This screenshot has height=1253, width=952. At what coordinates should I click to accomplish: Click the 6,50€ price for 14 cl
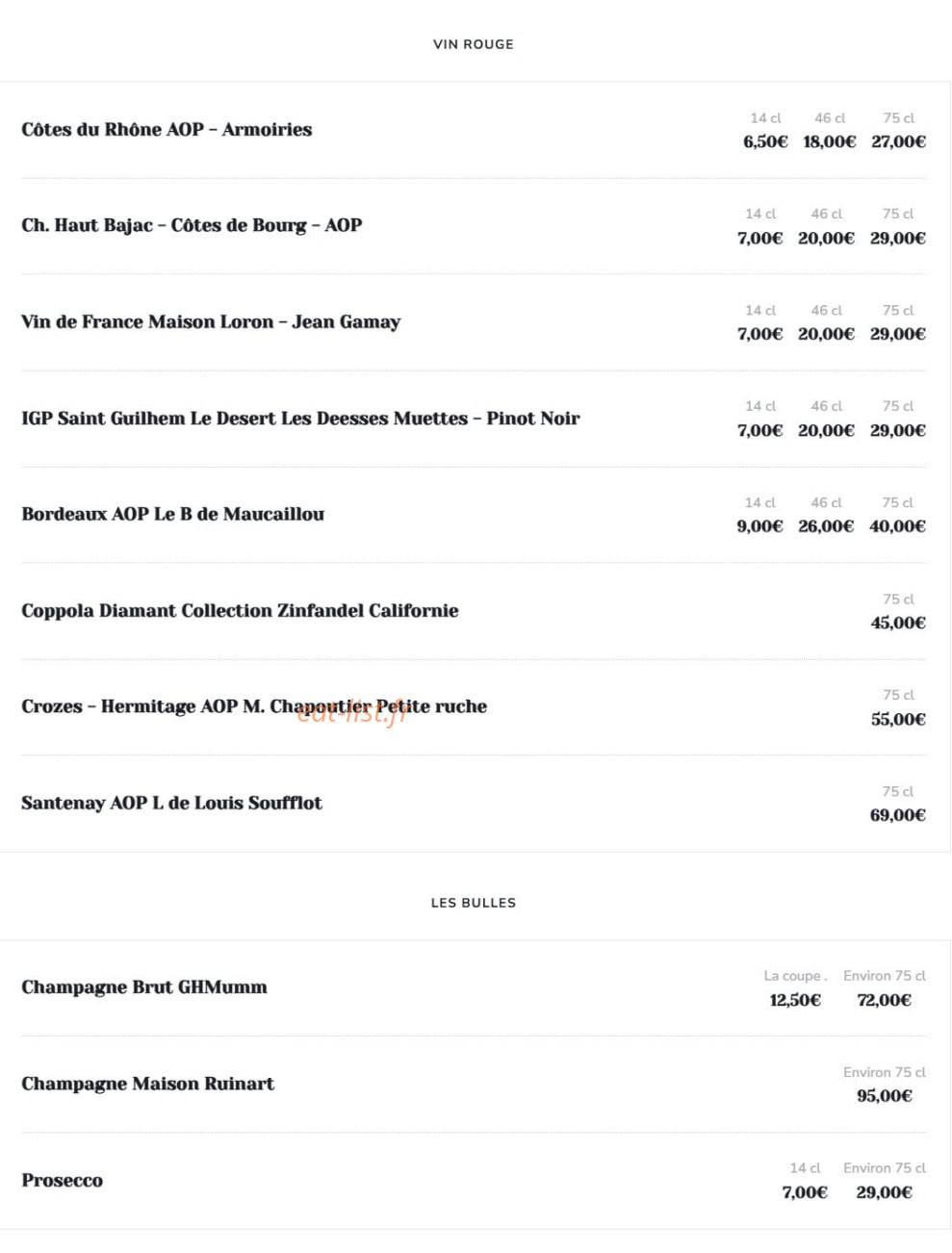[765, 141]
